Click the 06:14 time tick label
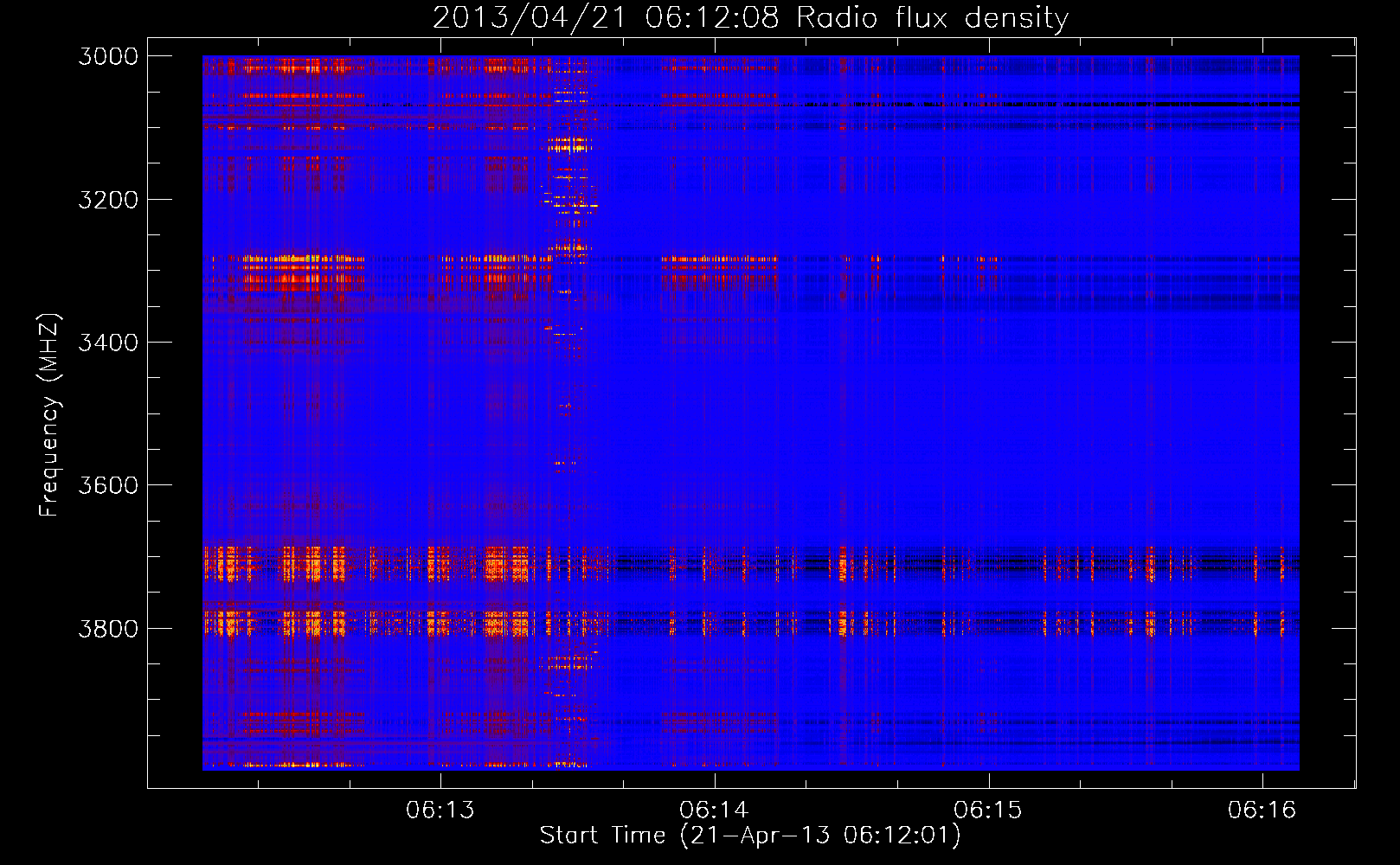 point(714,811)
